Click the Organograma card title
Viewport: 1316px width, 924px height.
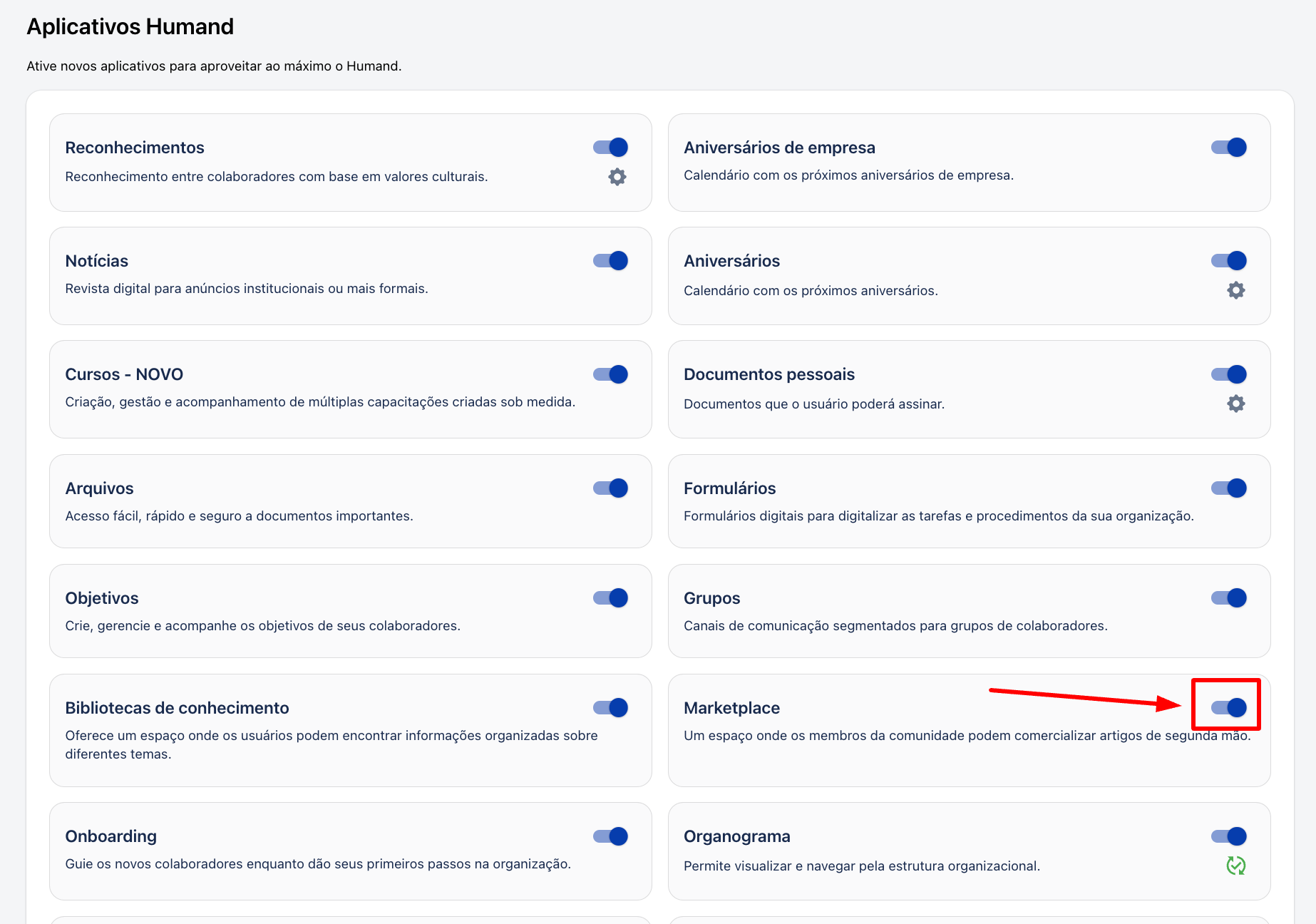[736, 836]
